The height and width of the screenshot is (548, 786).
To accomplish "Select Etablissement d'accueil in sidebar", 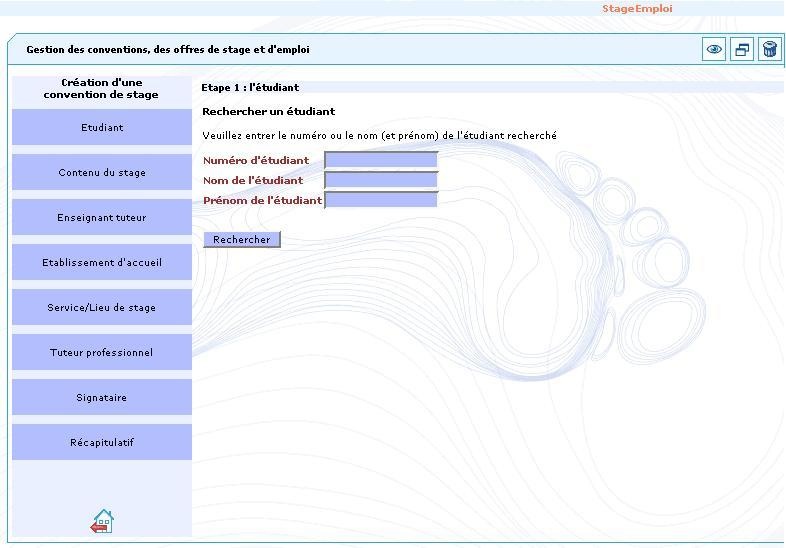I will click(x=102, y=263).
